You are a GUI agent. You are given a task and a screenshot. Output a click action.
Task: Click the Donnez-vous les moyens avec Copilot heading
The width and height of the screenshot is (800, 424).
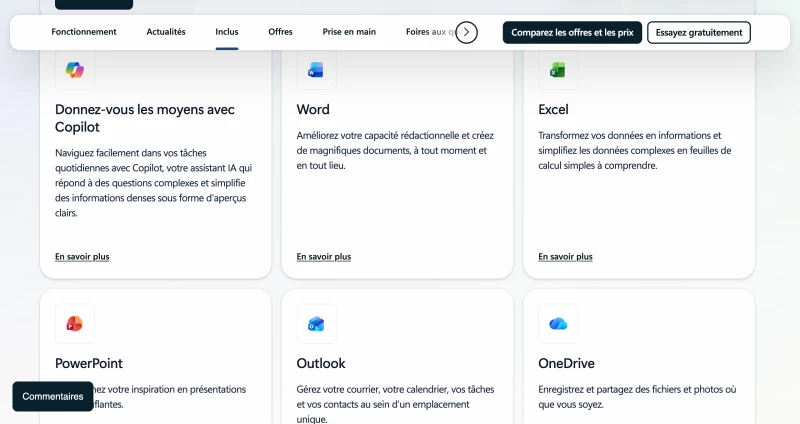pyautogui.click(x=145, y=118)
